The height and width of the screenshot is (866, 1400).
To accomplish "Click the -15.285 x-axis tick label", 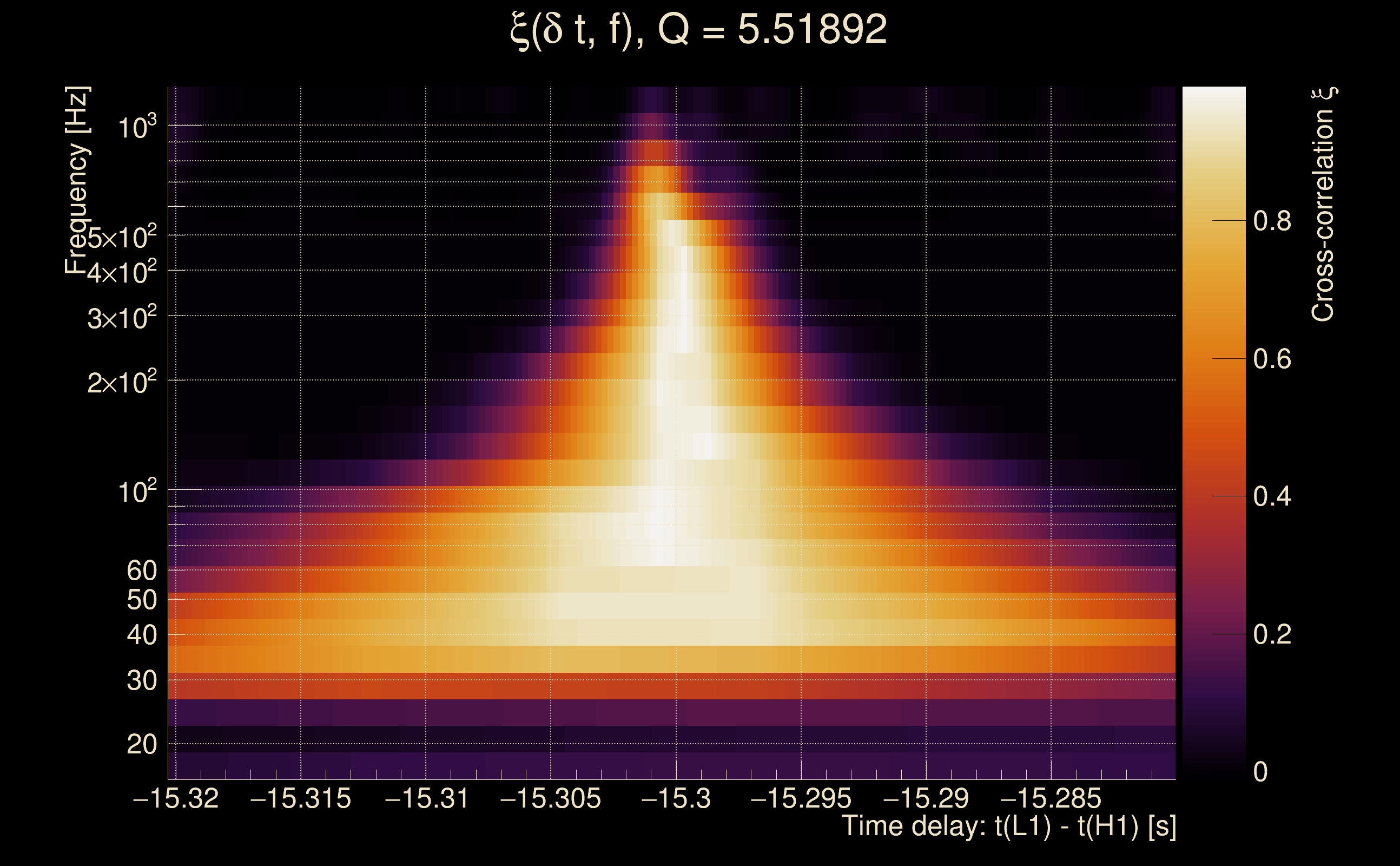I will pyautogui.click(x=1051, y=798).
